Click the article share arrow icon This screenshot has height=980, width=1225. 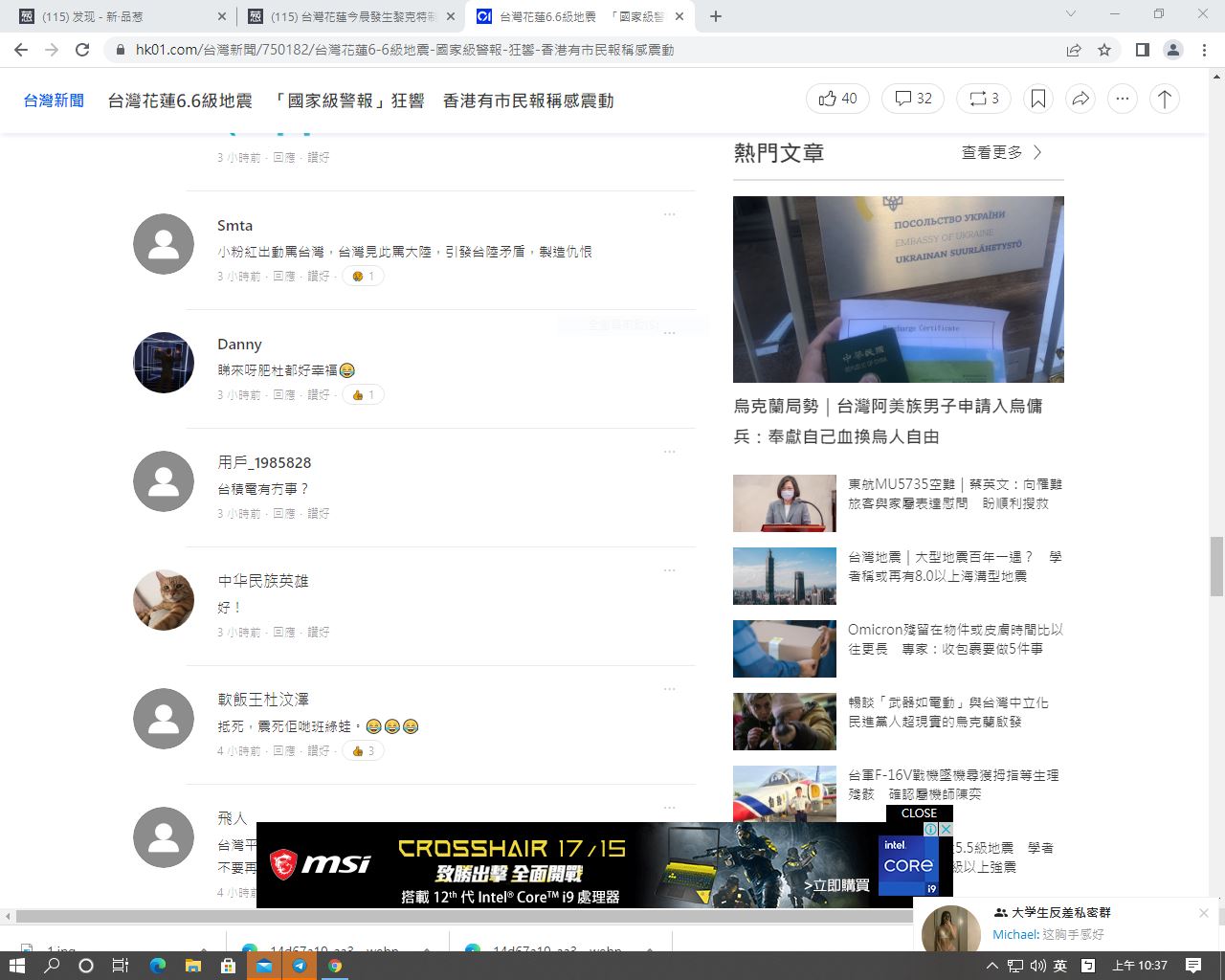pos(1080,99)
